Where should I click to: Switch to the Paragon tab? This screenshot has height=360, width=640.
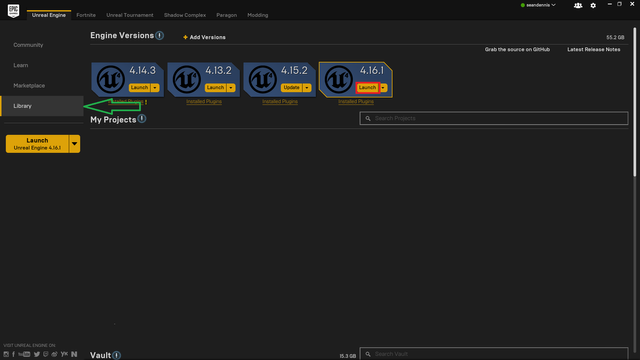(x=227, y=15)
